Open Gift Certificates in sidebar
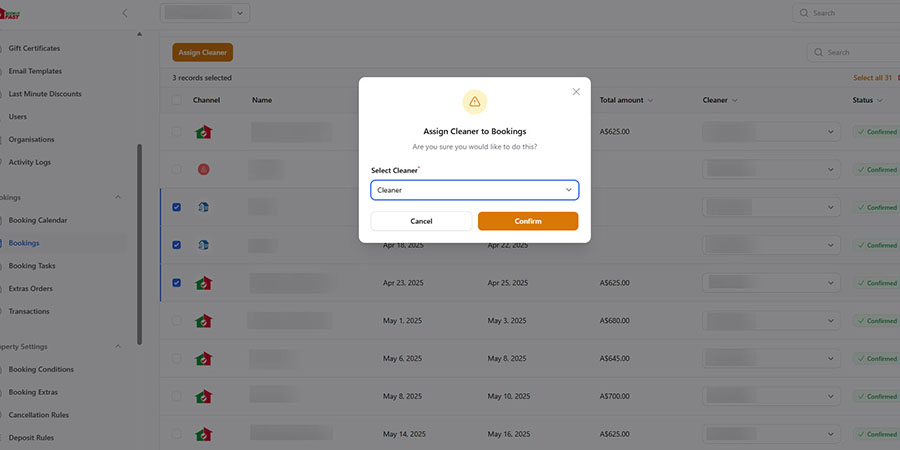Viewport: 900px width, 450px height. click(34, 48)
